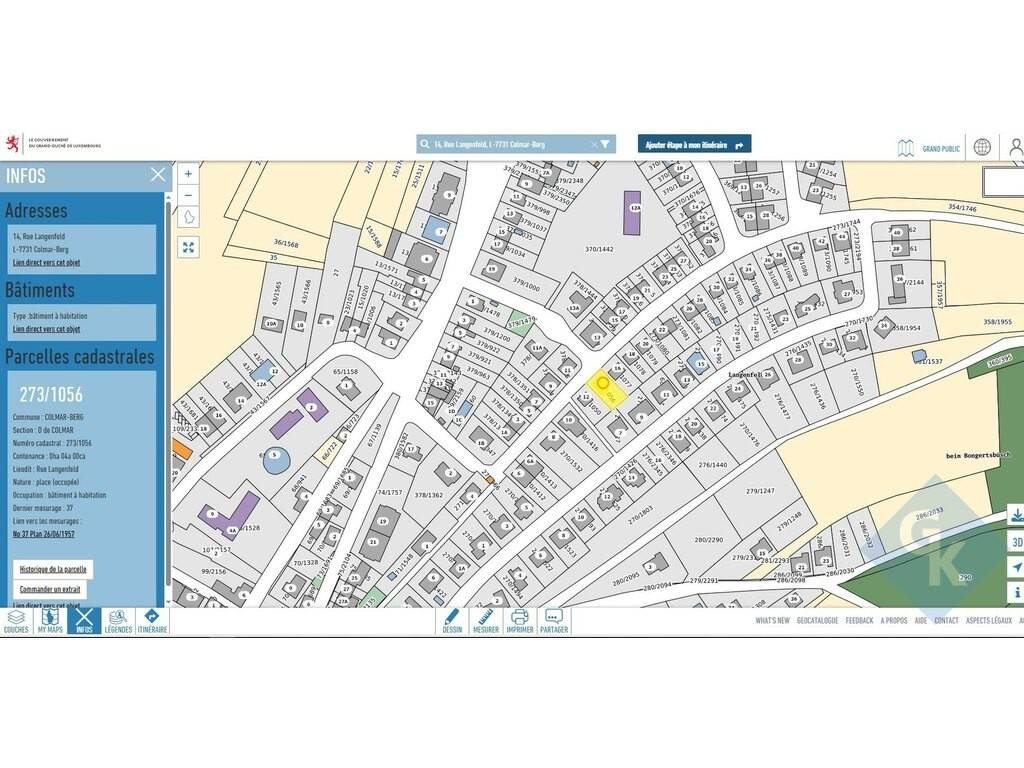This screenshot has width=1024, height=768.
Task: Click Historique de la parcelle button
Action: (x=54, y=569)
